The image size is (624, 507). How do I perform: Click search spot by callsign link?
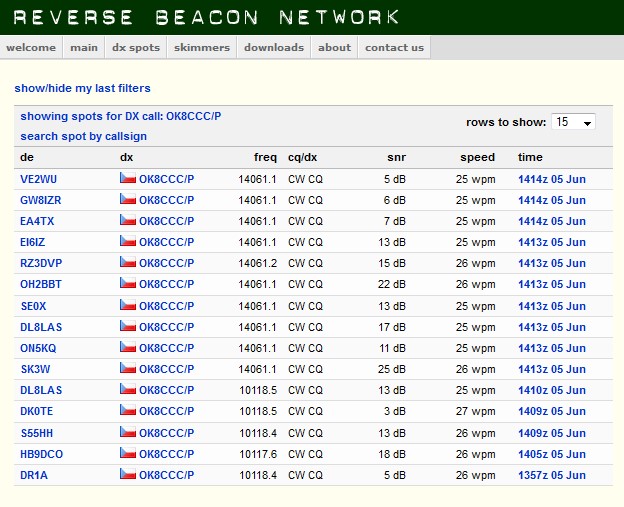coord(83,136)
